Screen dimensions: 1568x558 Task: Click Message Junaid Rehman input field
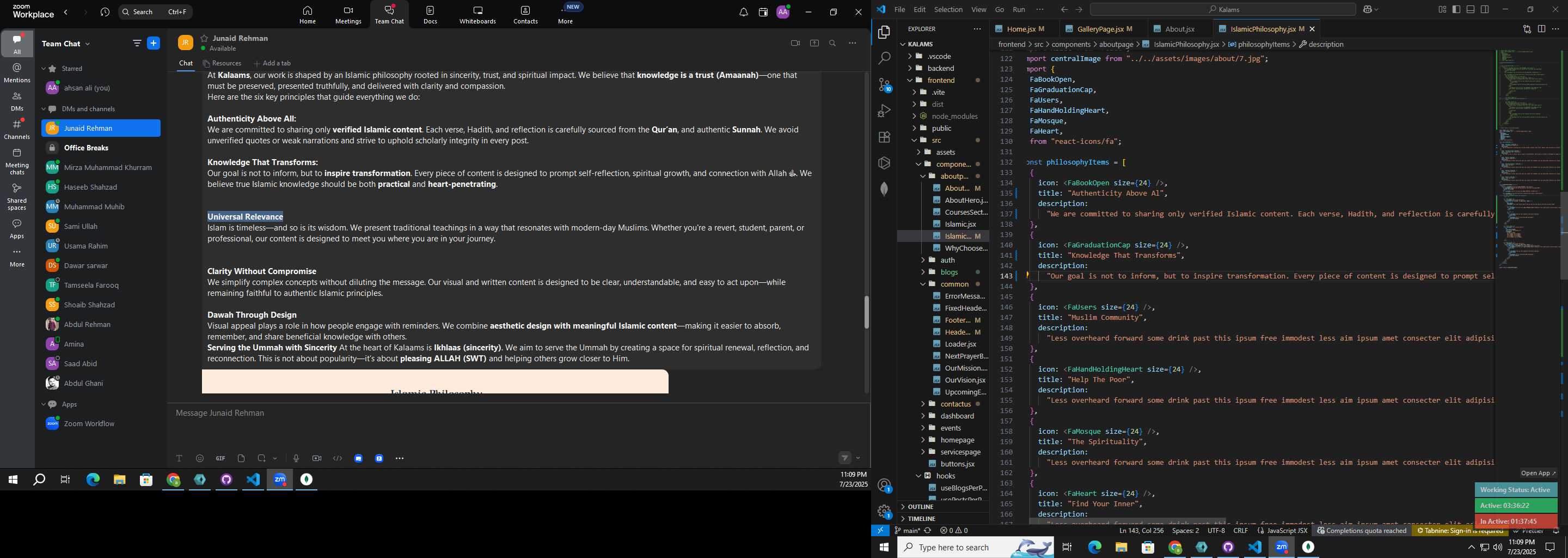pos(517,413)
